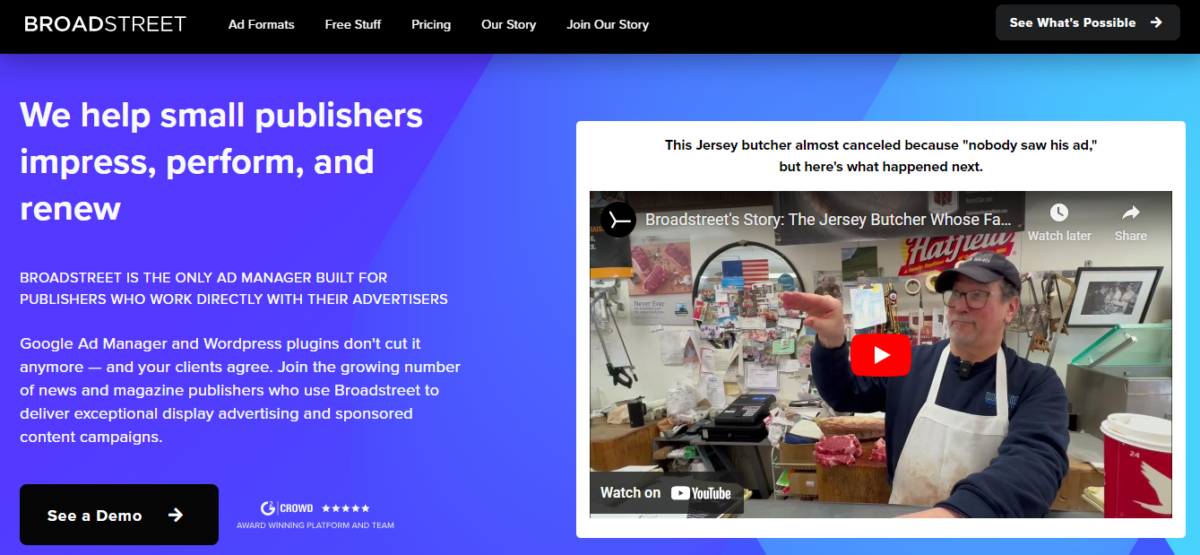Open the Ad Formats menu
The width and height of the screenshot is (1200, 555).
pyautogui.click(x=261, y=24)
